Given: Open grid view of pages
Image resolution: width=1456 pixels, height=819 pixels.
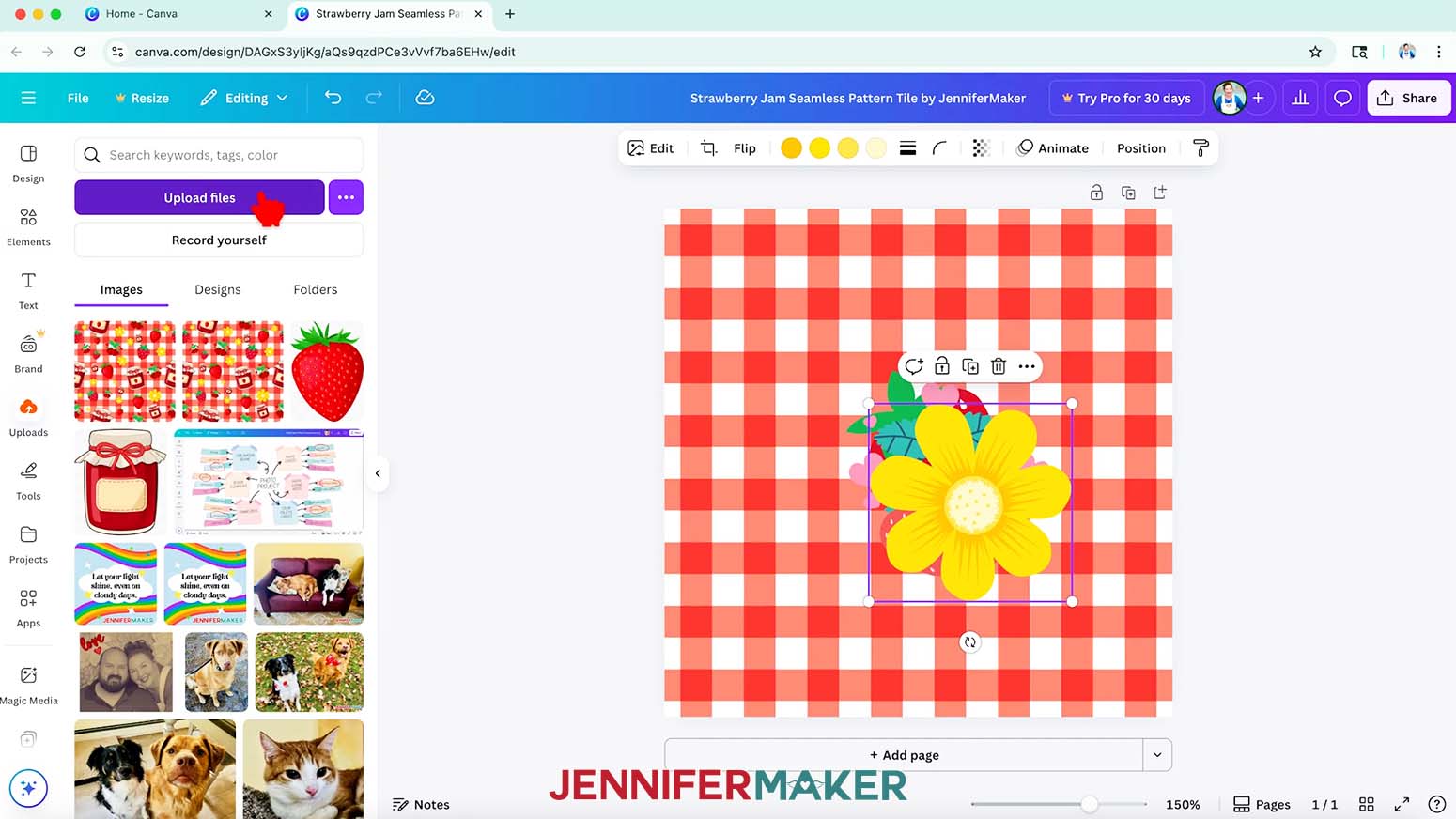Looking at the screenshot, I should pyautogui.click(x=1367, y=804).
